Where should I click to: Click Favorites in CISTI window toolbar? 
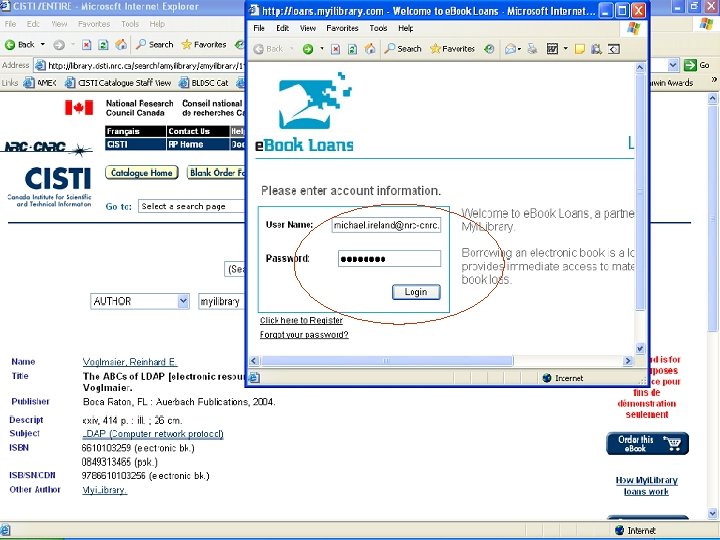(204, 44)
